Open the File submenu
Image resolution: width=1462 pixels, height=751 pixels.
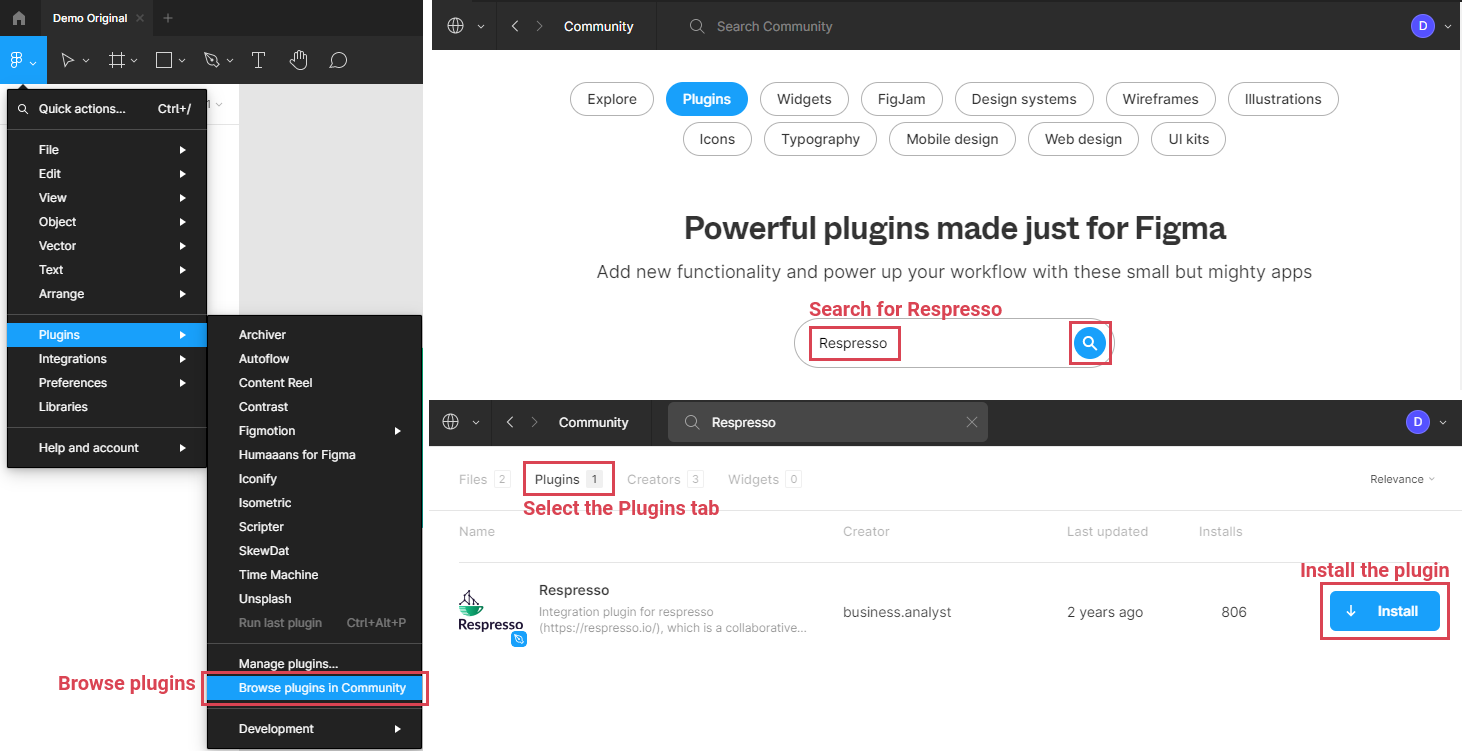coord(107,150)
